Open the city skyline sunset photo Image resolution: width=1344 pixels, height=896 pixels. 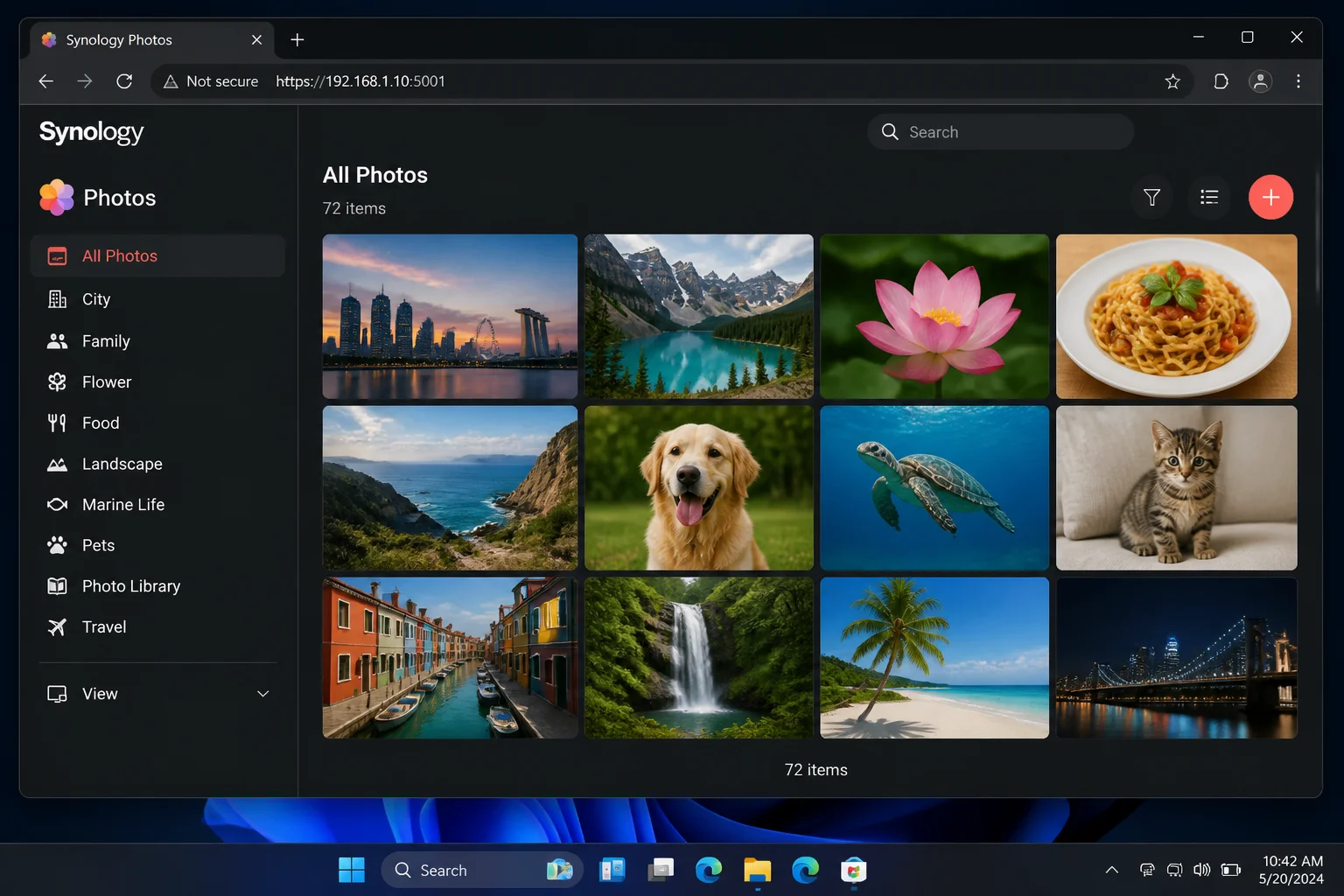coord(450,316)
